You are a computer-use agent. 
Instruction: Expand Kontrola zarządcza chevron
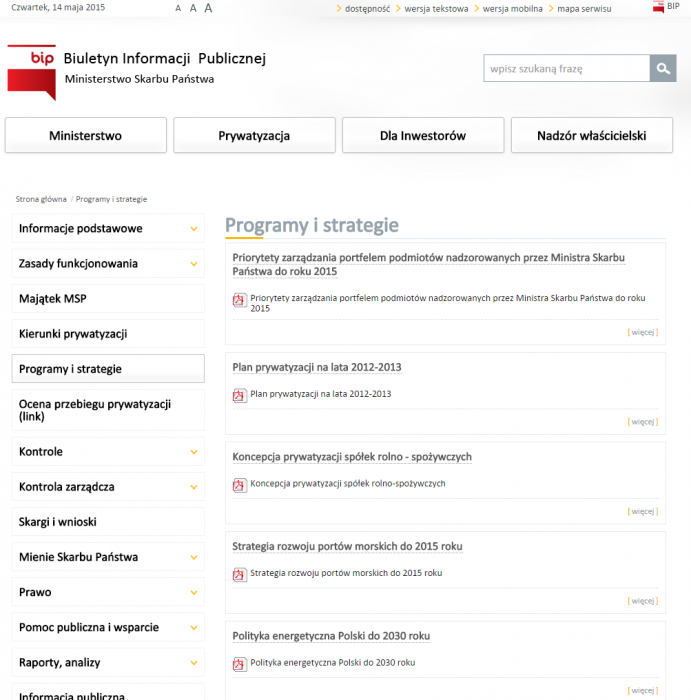pyautogui.click(x=194, y=487)
